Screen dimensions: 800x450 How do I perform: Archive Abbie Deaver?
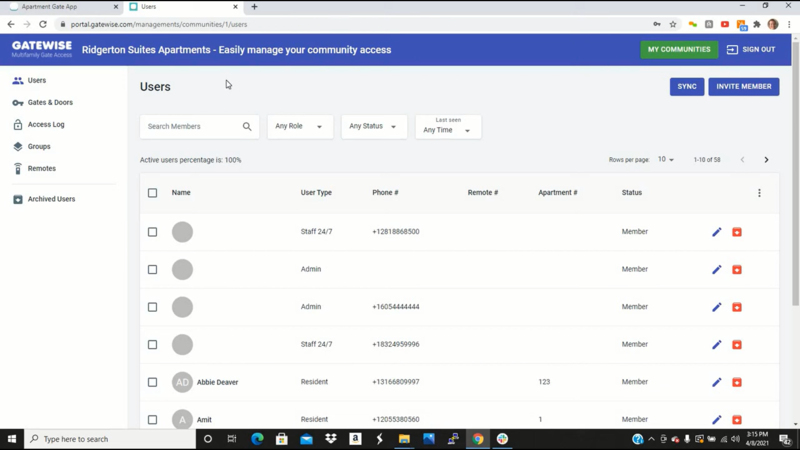(737, 382)
